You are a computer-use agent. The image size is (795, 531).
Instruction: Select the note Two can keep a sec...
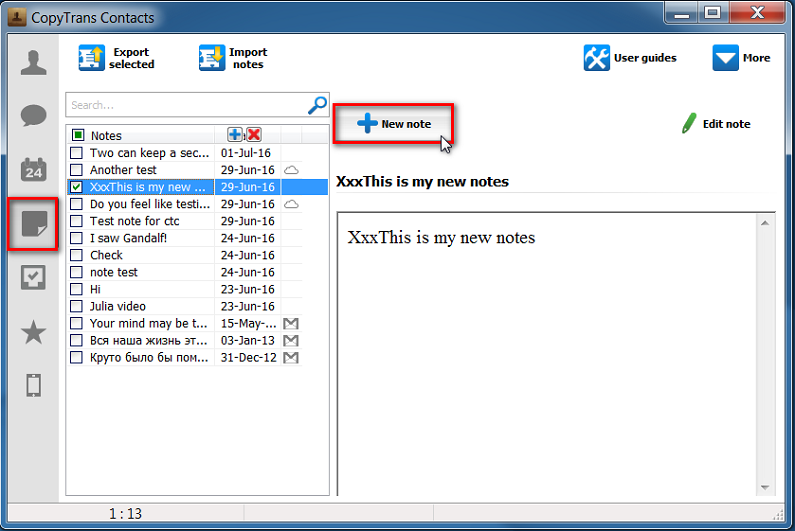point(149,153)
